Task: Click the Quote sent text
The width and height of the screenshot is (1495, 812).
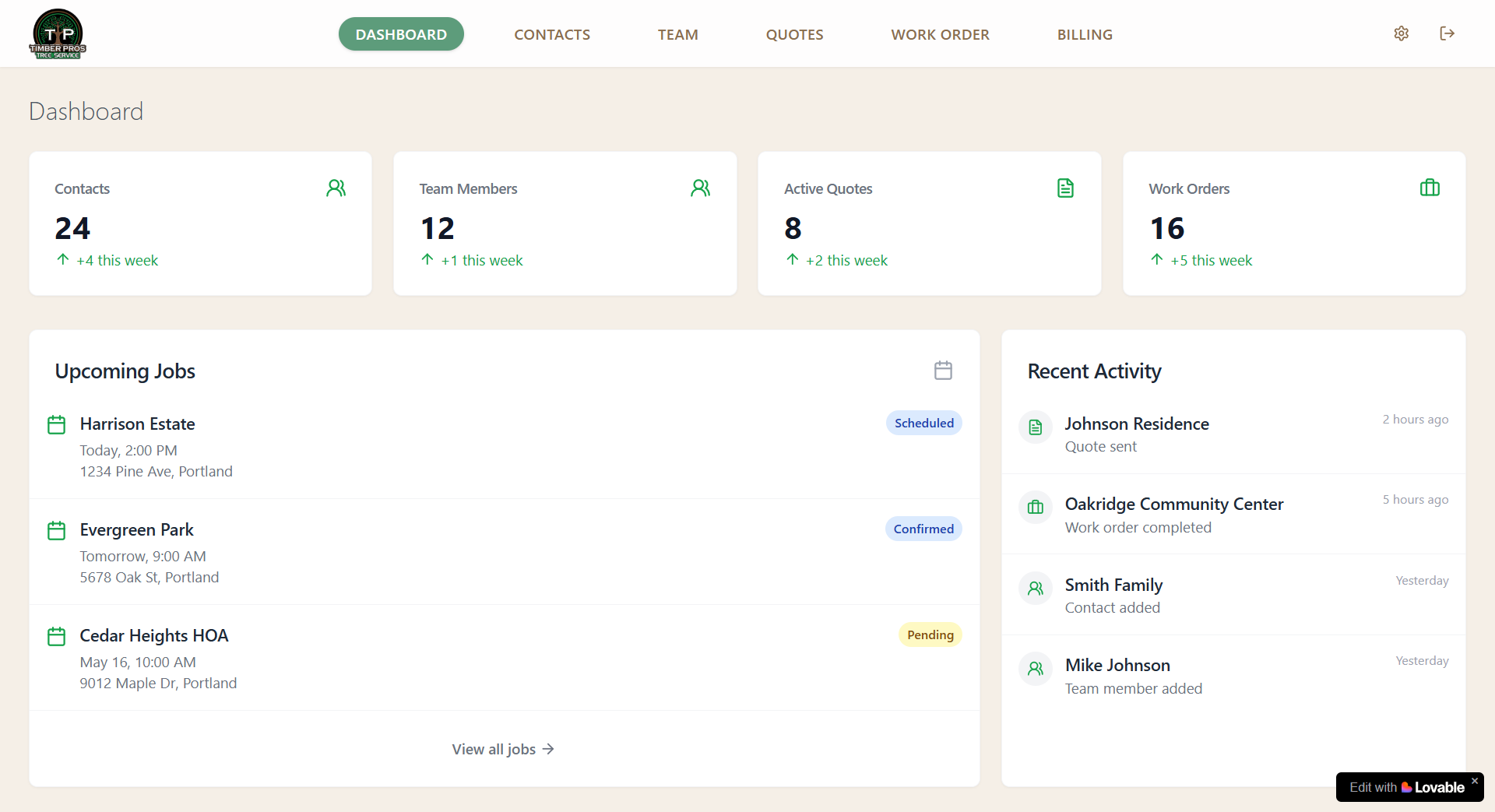Action: click(x=1100, y=447)
